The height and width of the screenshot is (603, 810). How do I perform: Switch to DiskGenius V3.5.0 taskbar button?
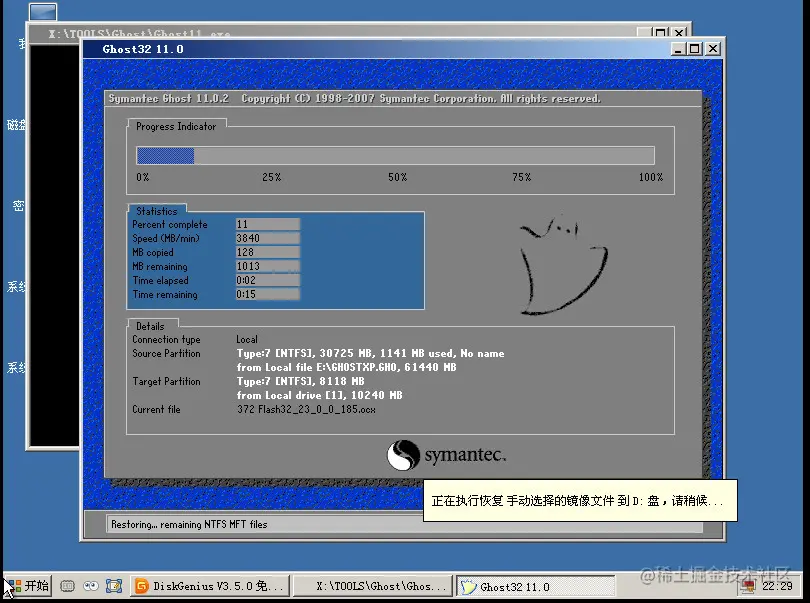point(210,586)
